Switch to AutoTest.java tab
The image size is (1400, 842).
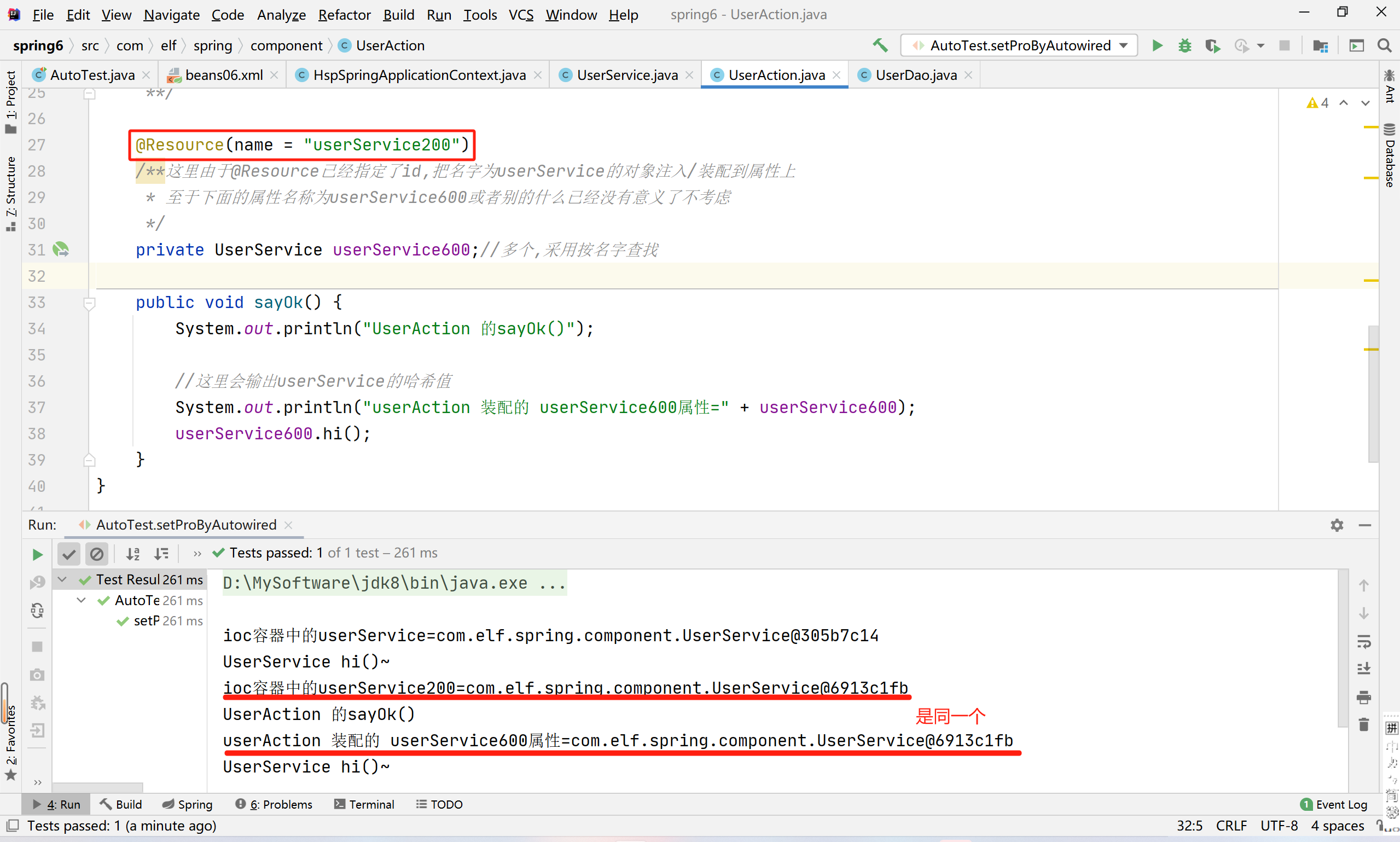(x=92, y=75)
